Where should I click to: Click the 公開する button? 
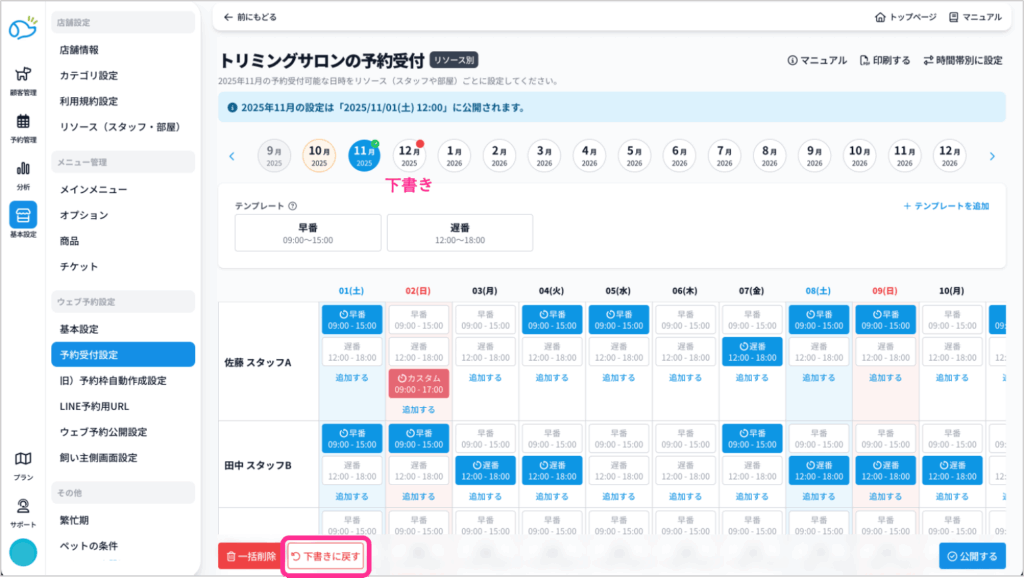tap(972, 556)
